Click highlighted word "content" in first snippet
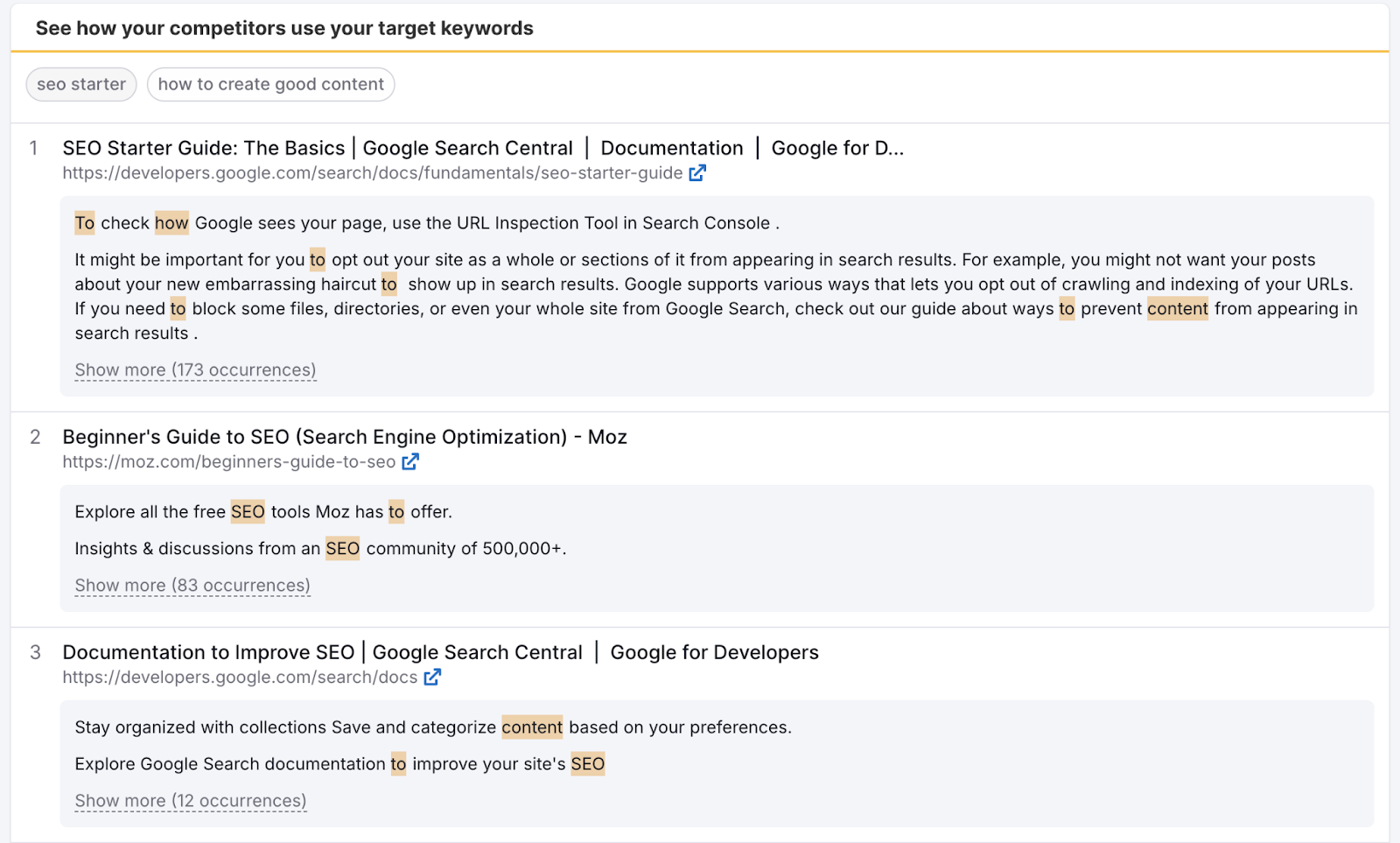 tap(1177, 308)
